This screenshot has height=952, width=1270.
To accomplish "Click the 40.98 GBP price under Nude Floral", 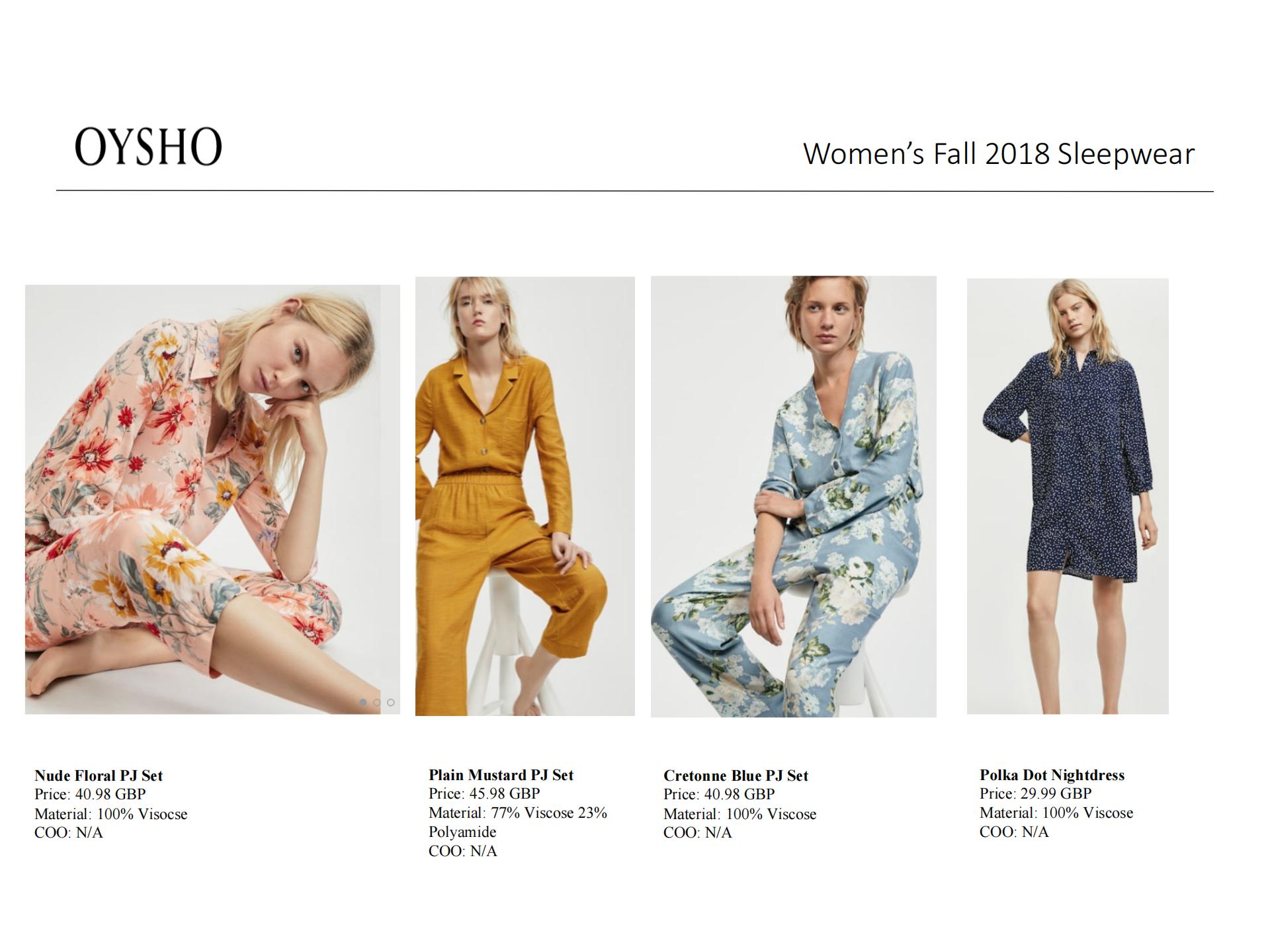I will coord(110,794).
